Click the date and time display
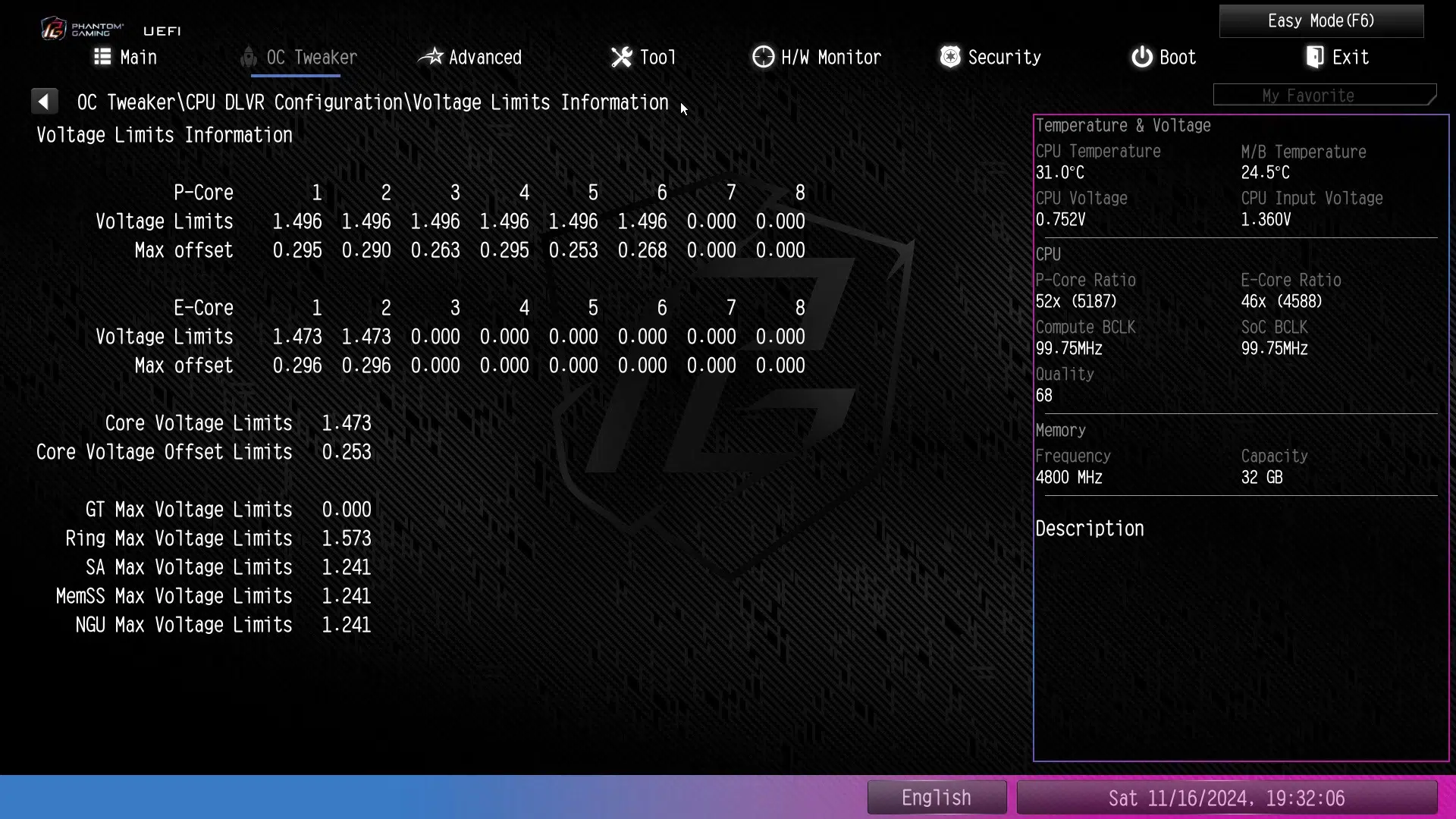1456x819 pixels. point(1226,798)
